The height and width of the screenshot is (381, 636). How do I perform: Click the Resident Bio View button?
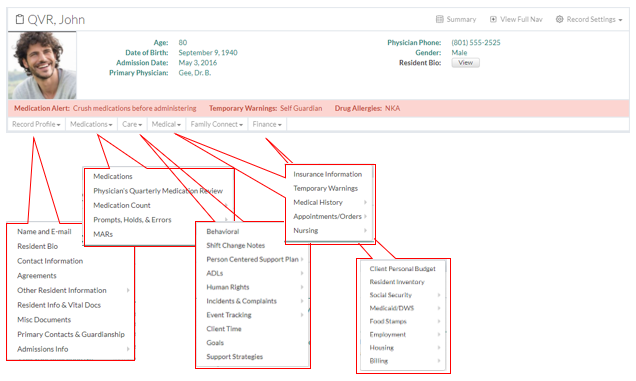[465, 62]
